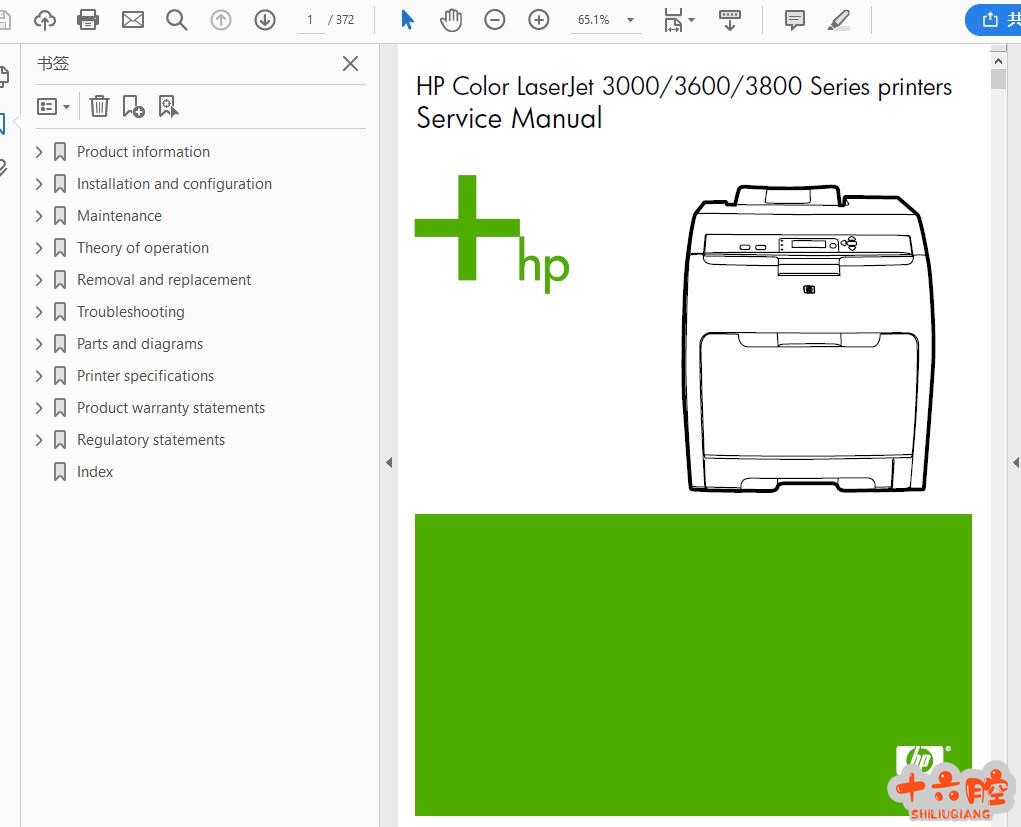1021x827 pixels.
Task: Open bookmark options dropdown menu
Action: pyautogui.click(x=53, y=106)
